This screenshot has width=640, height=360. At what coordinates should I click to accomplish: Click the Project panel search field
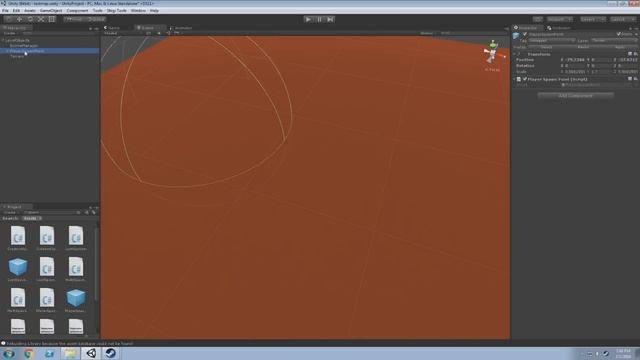click(x=52, y=212)
